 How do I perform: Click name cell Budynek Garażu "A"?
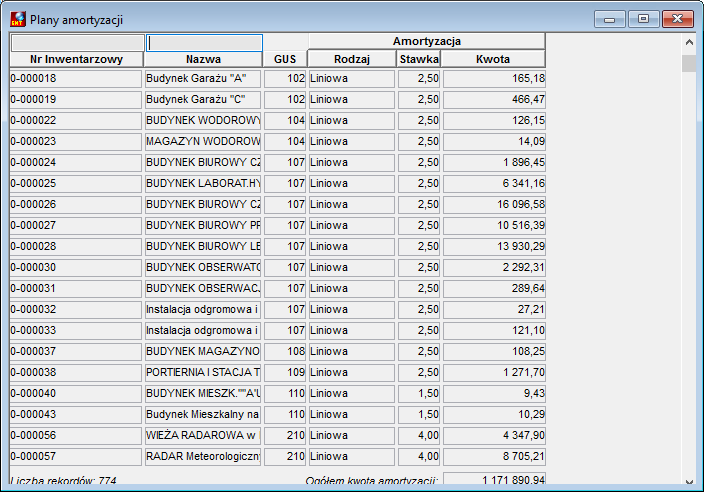tap(203, 79)
